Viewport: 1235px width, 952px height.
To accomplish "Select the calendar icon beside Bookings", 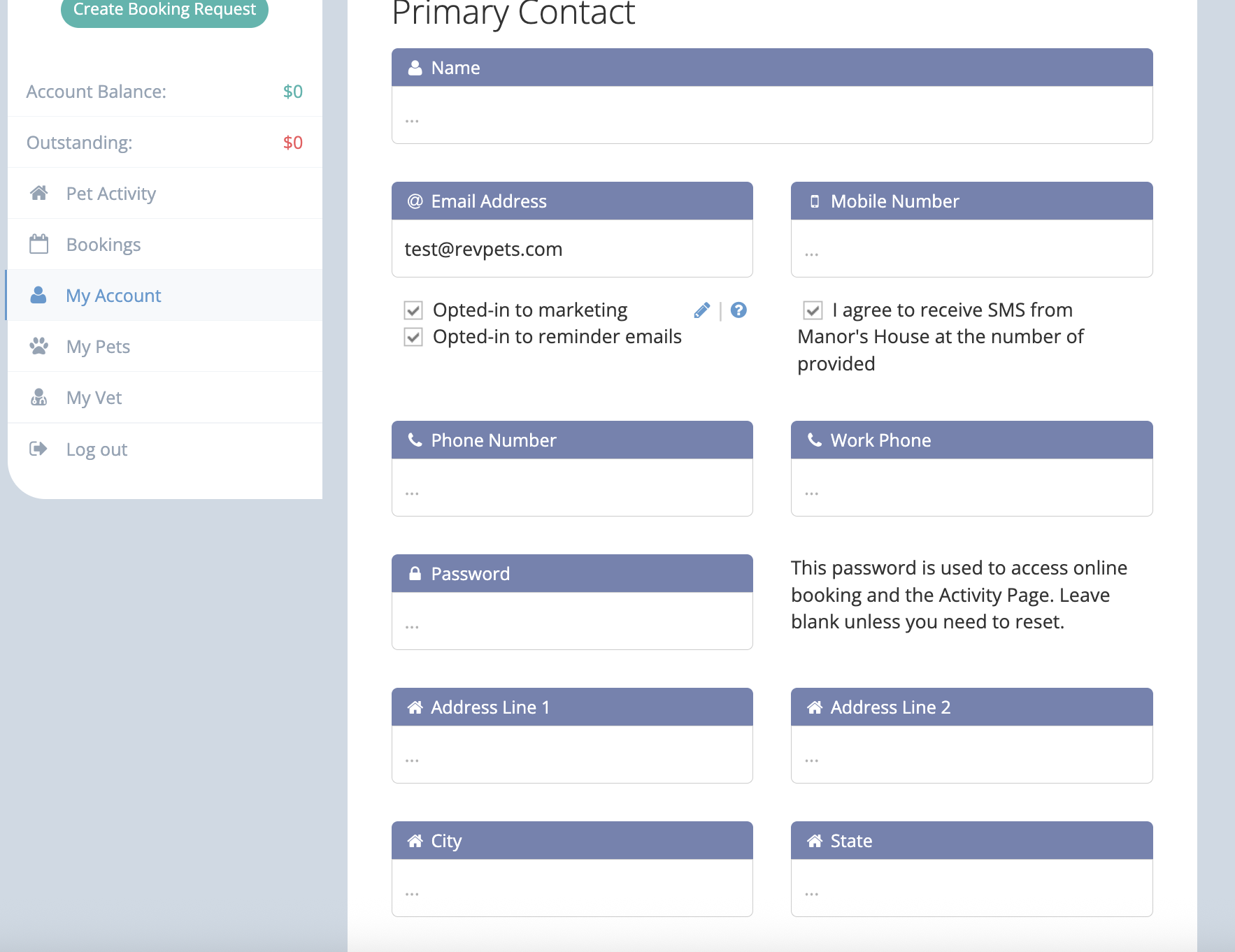I will pyautogui.click(x=39, y=244).
